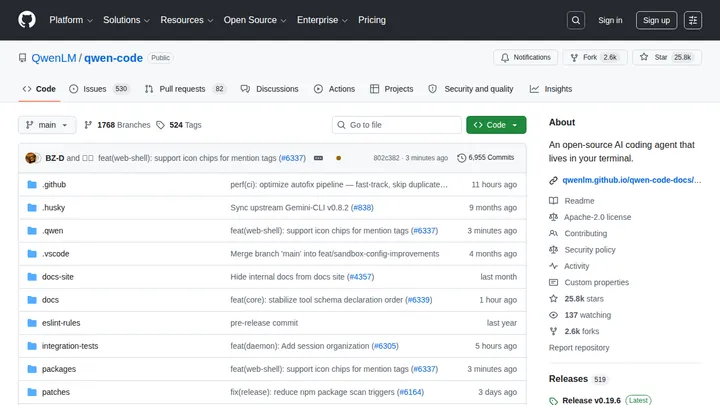
Task: Open the Actions tab
Action: click(x=334, y=89)
